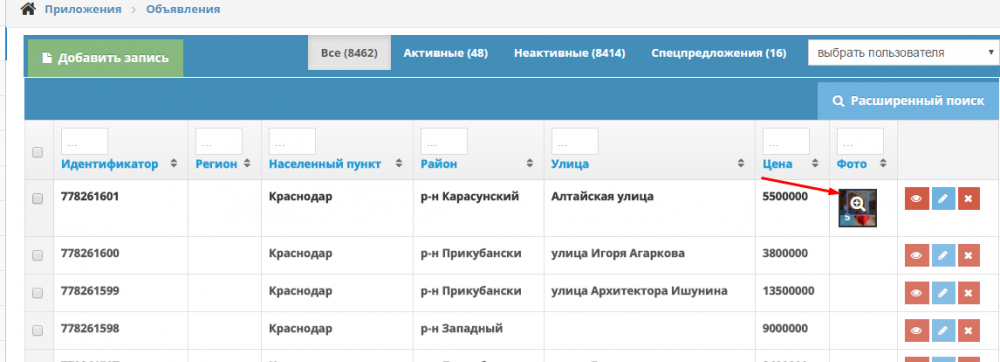Click the home icon in breadcrumb
The height and width of the screenshot is (362, 1000).
click(x=27, y=10)
